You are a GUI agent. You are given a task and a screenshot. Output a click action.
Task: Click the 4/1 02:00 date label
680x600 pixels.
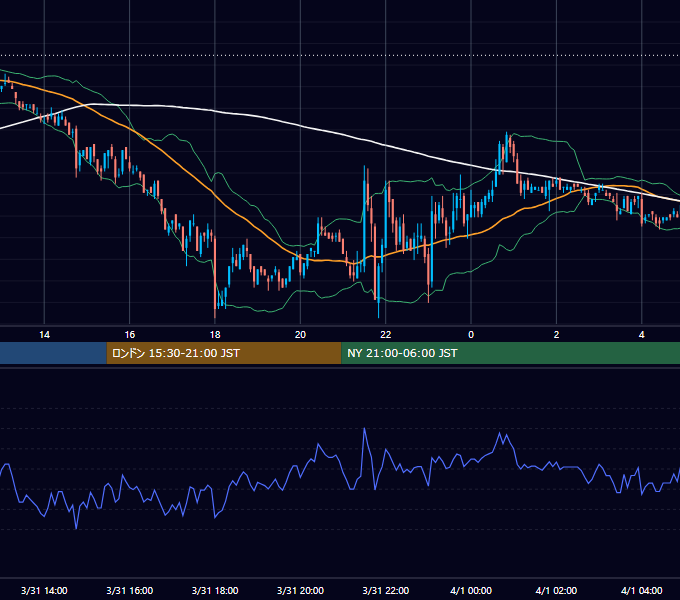tap(556, 590)
